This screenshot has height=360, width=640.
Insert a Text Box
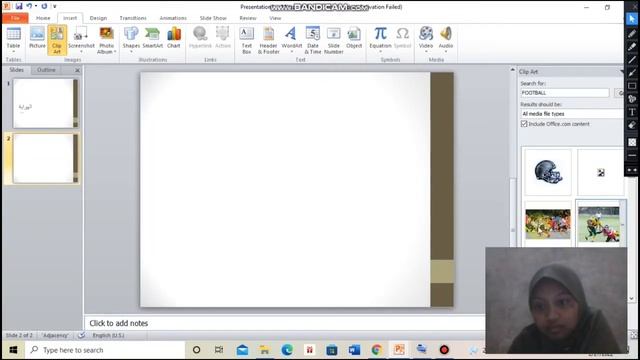[x=247, y=40]
